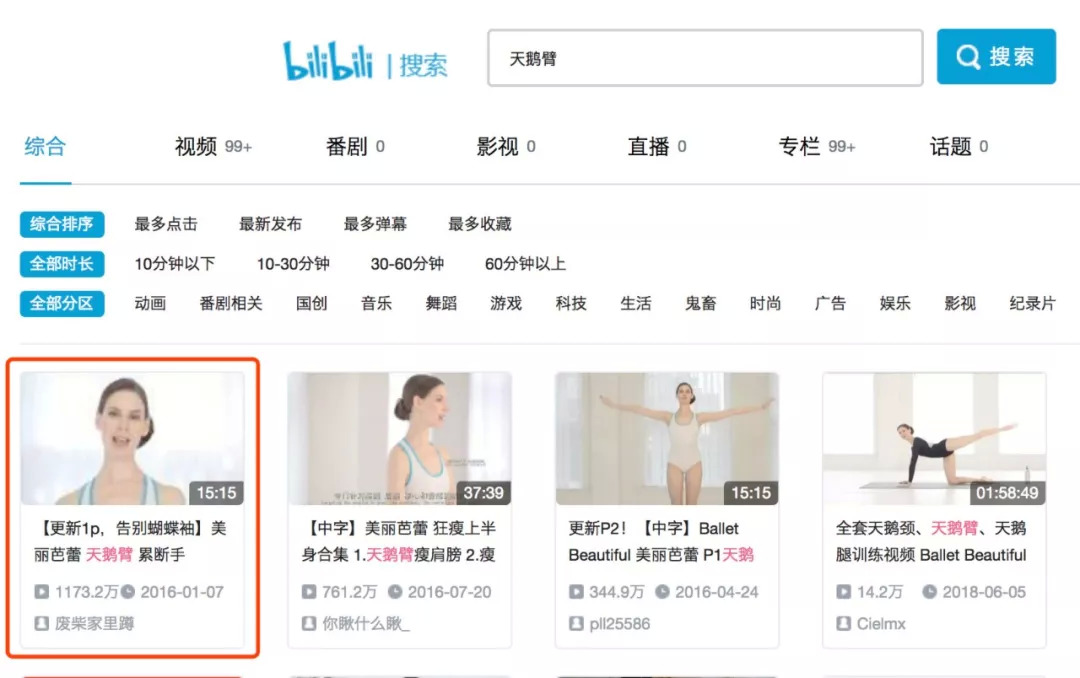The height and width of the screenshot is (678, 1080).
Task: Click the search field containing 天鹅臂
Action: pyautogui.click(x=705, y=58)
